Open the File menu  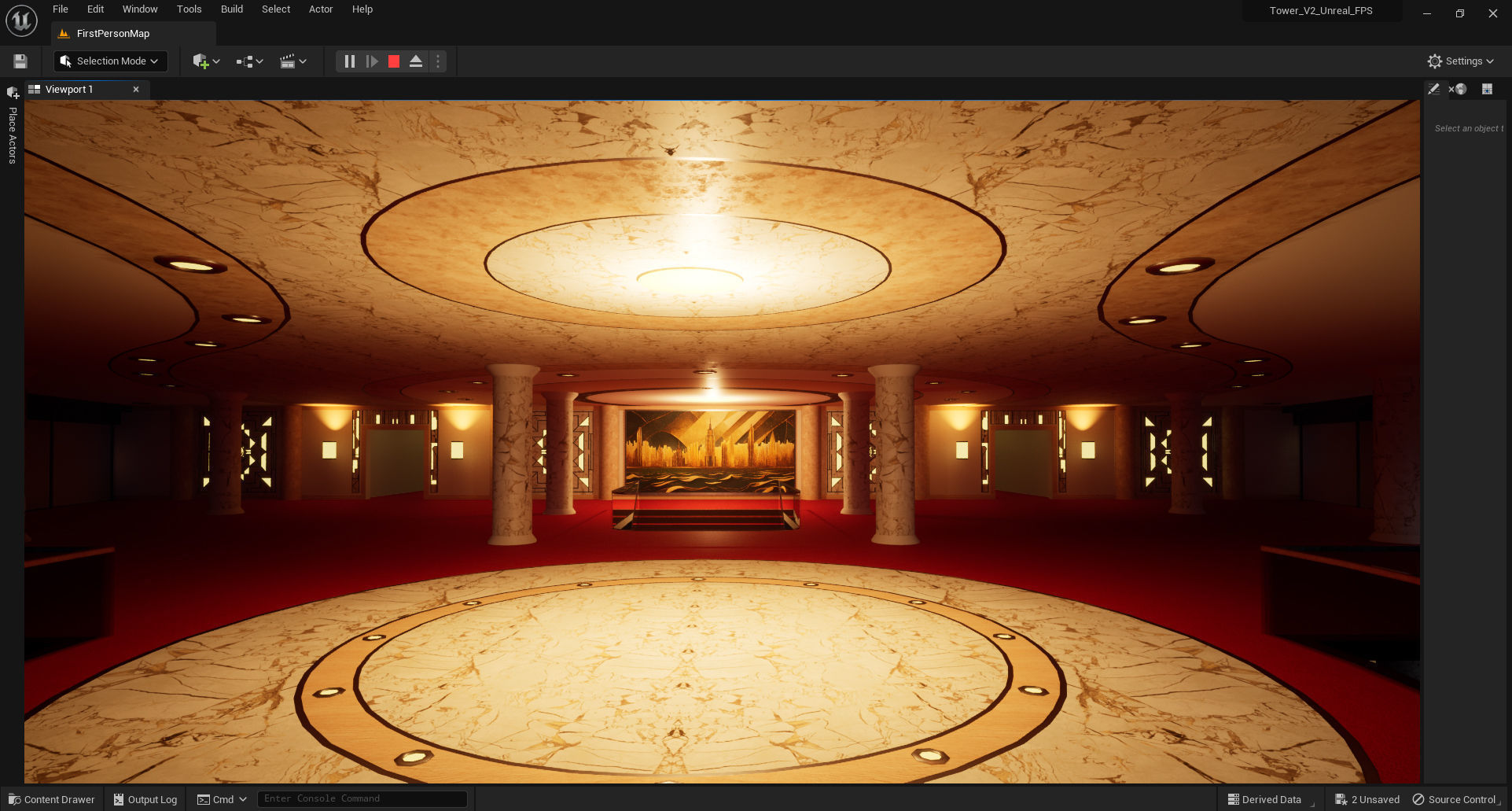61,9
